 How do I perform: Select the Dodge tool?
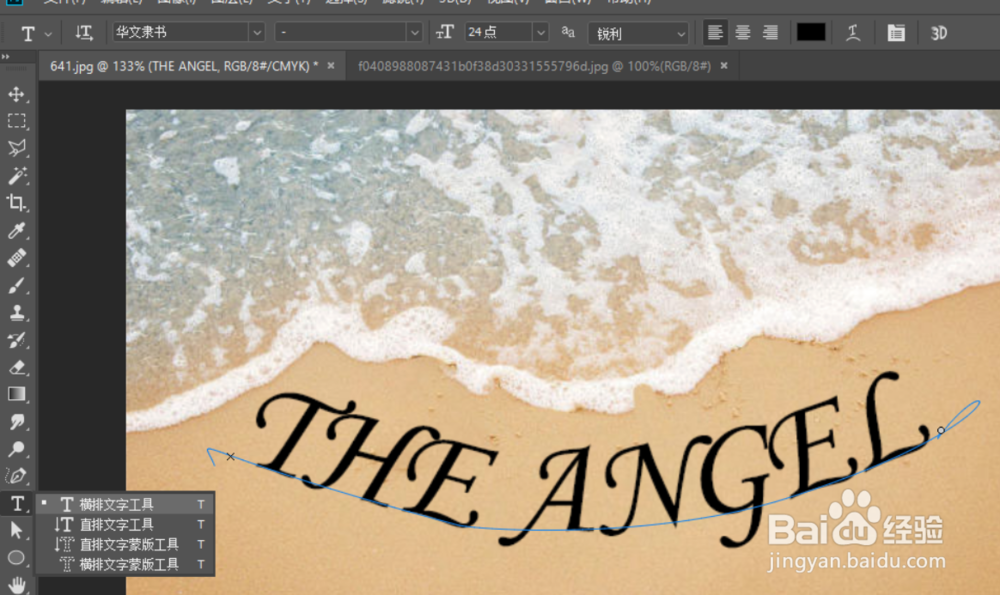[x=17, y=449]
